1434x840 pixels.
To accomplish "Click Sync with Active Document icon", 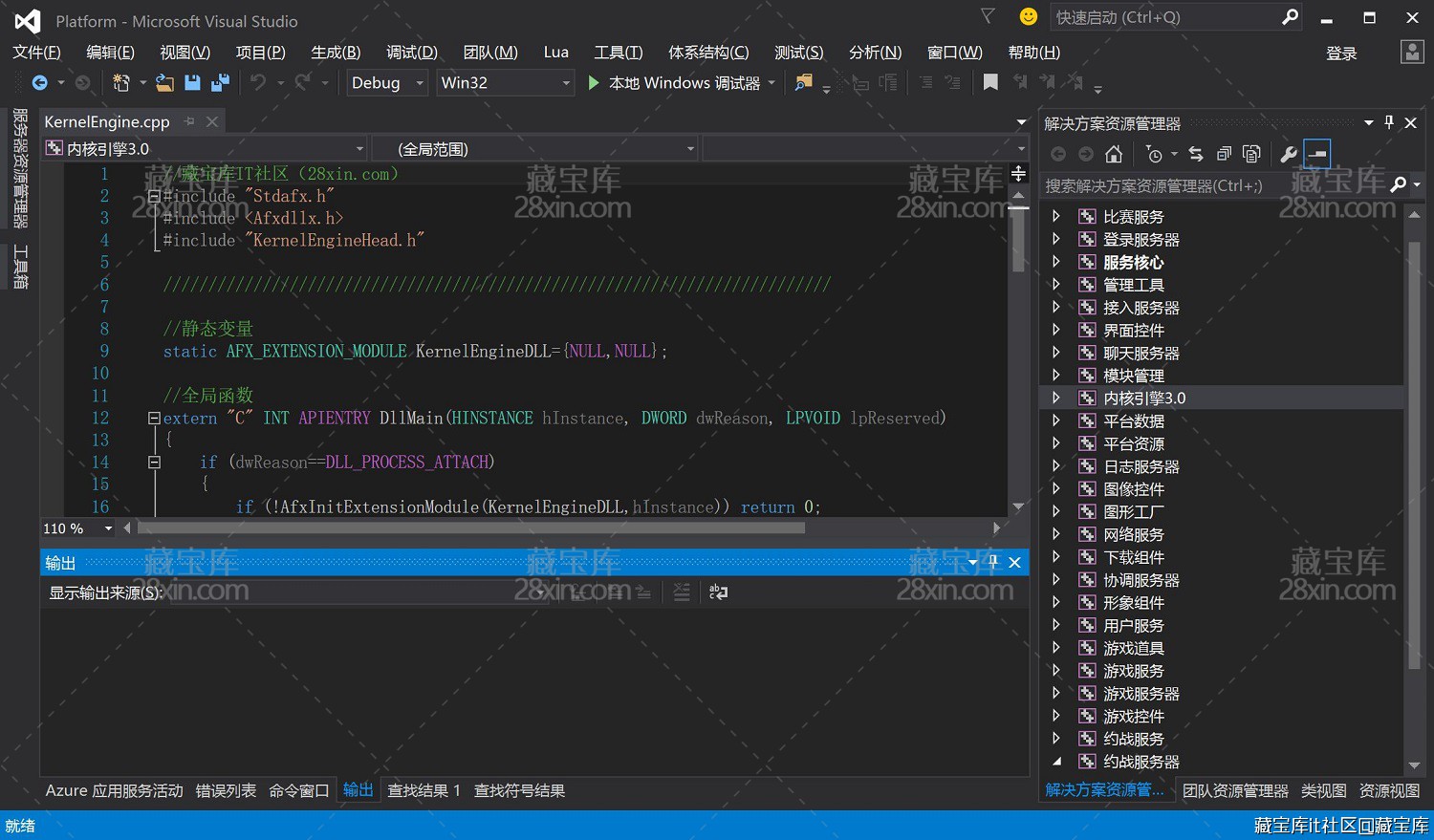I will [1196, 154].
